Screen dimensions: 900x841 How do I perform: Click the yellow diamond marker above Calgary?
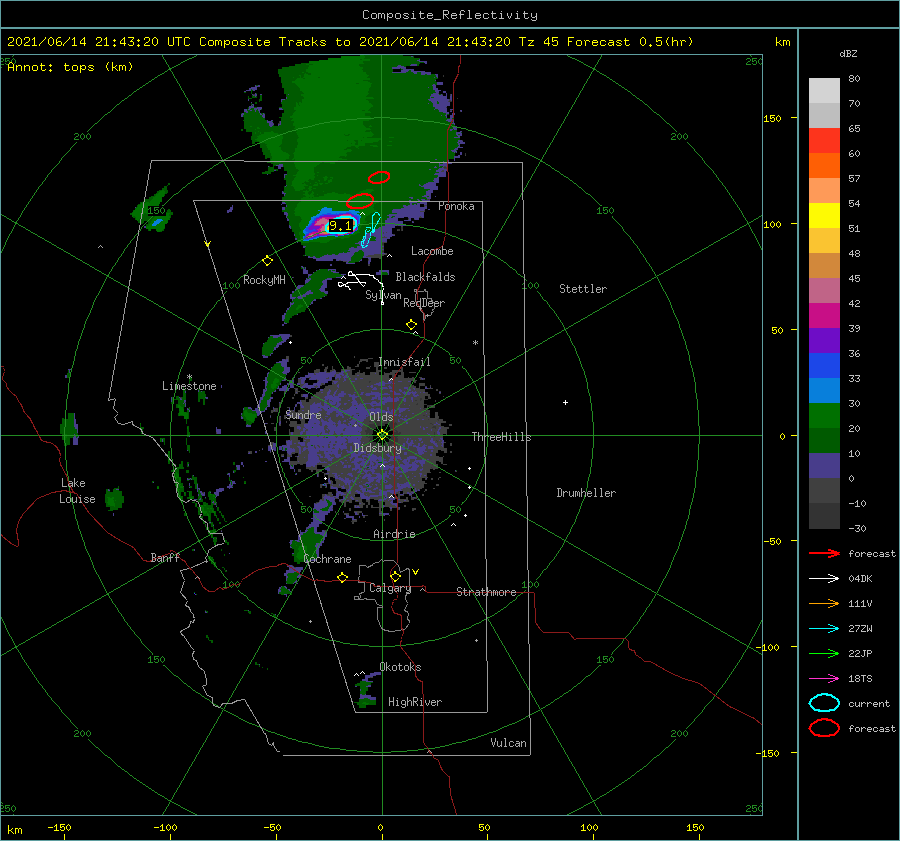395,576
